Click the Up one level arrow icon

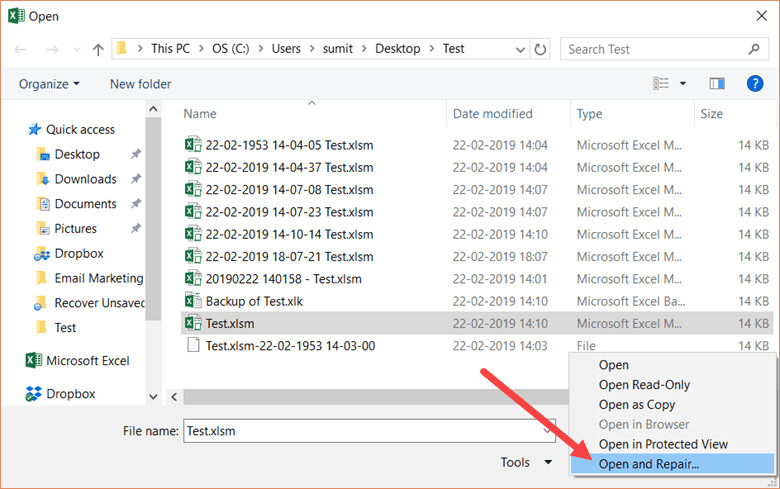click(x=98, y=49)
